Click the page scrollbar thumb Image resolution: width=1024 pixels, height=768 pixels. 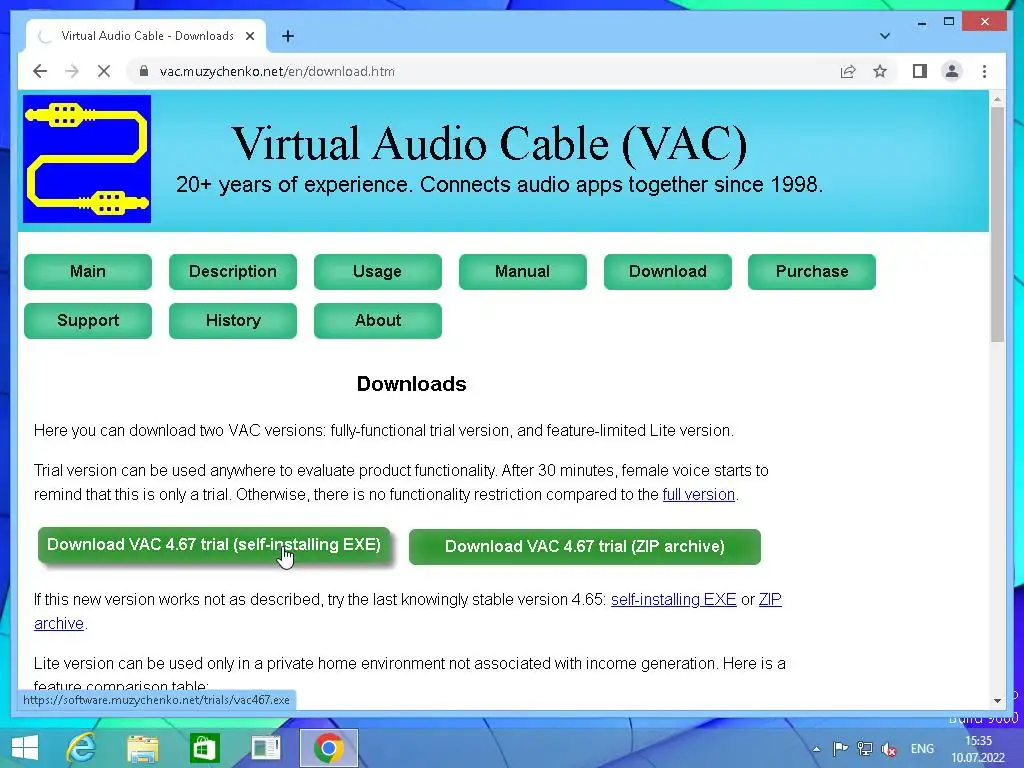tap(997, 224)
